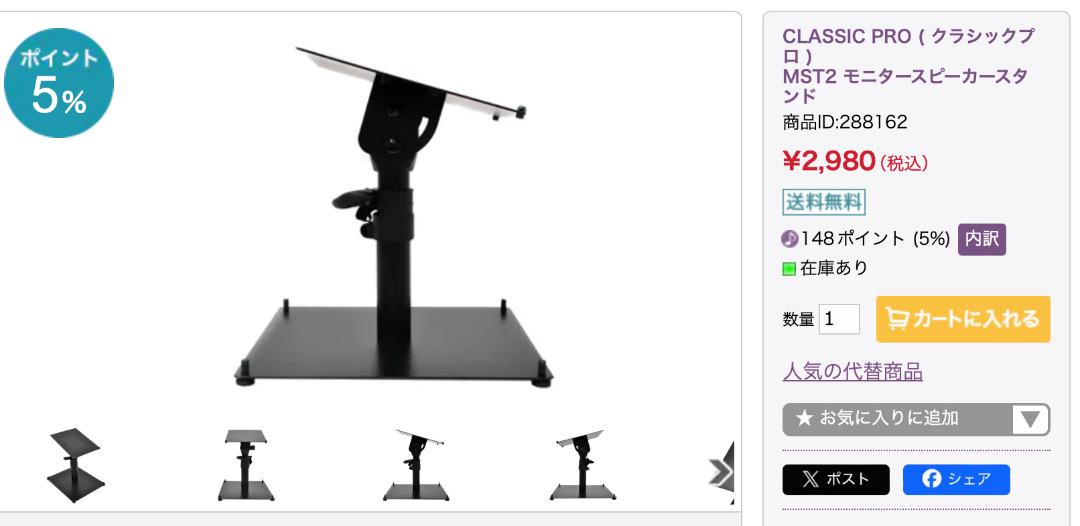
Task: Click the X logo on the post button
Action: (x=811, y=479)
